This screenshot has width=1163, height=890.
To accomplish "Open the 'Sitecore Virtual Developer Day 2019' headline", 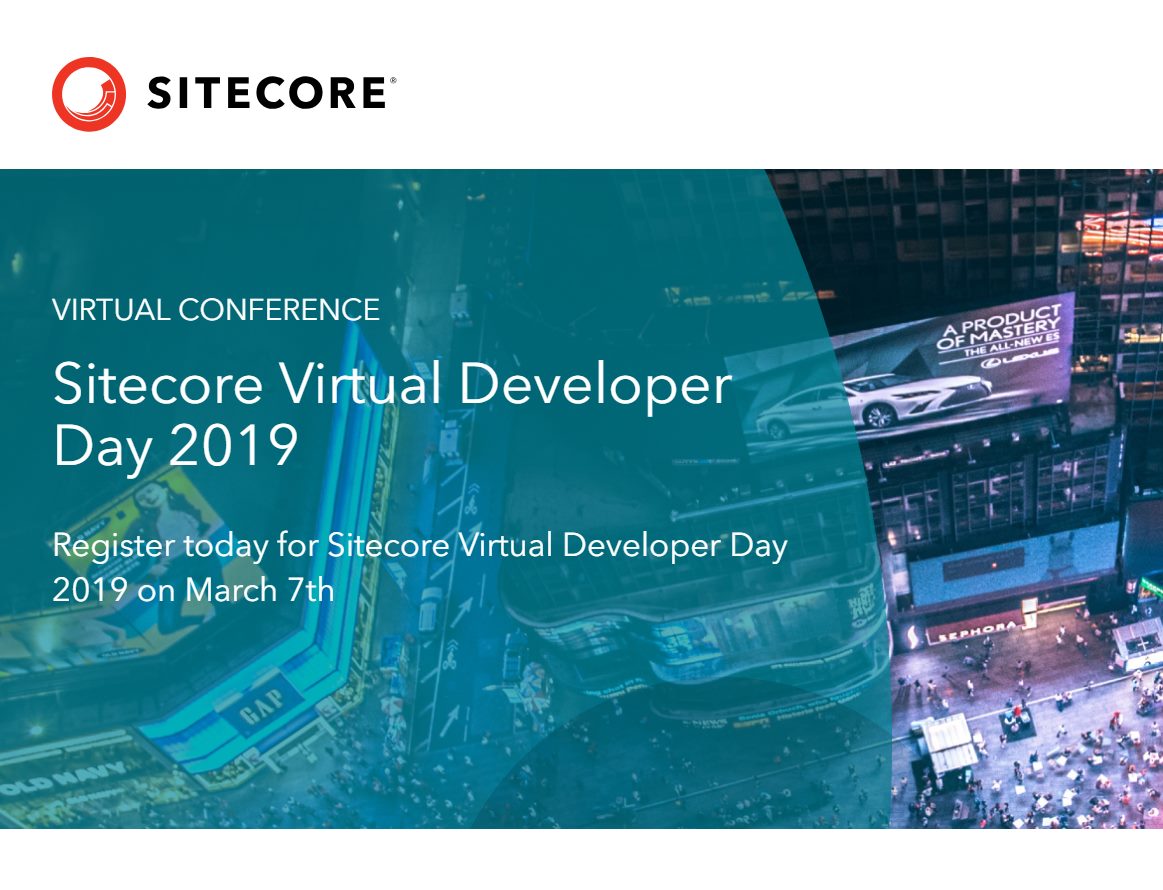I will (392, 414).
